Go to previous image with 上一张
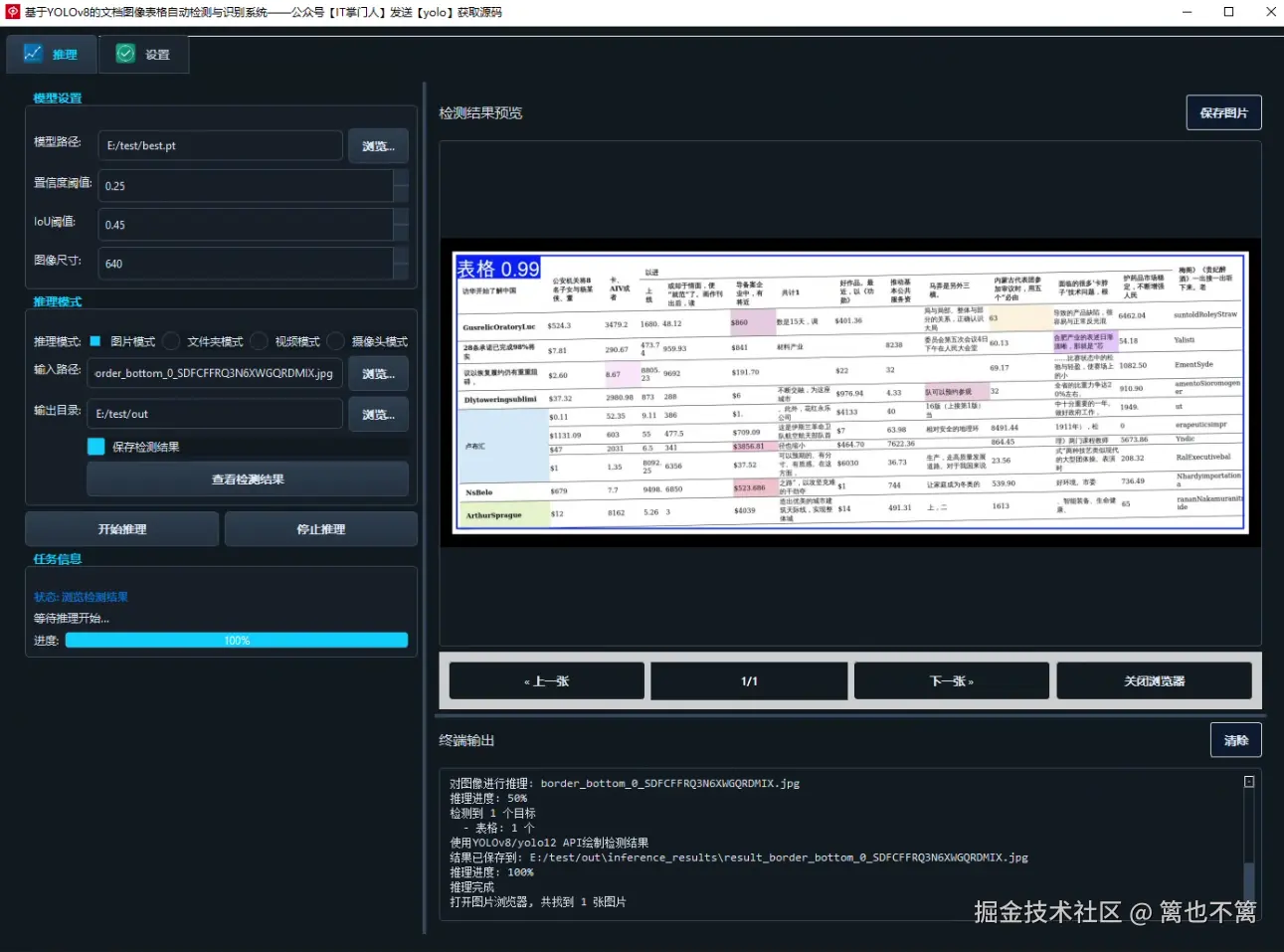1284x952 pixels. (546, 681)
